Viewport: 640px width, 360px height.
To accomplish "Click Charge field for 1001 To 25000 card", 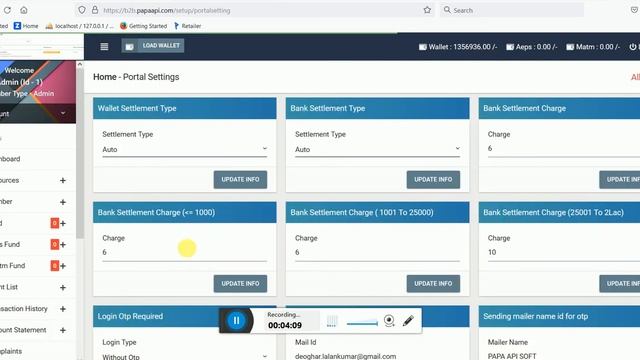I will point(377,253).
